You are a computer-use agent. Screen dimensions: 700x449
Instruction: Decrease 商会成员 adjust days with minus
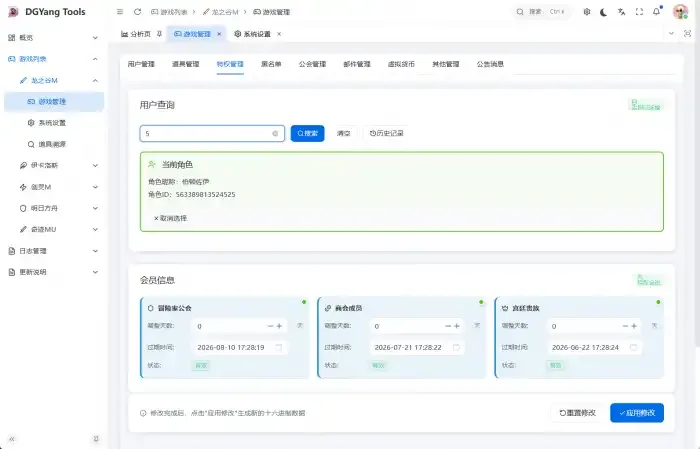point(447,326)
